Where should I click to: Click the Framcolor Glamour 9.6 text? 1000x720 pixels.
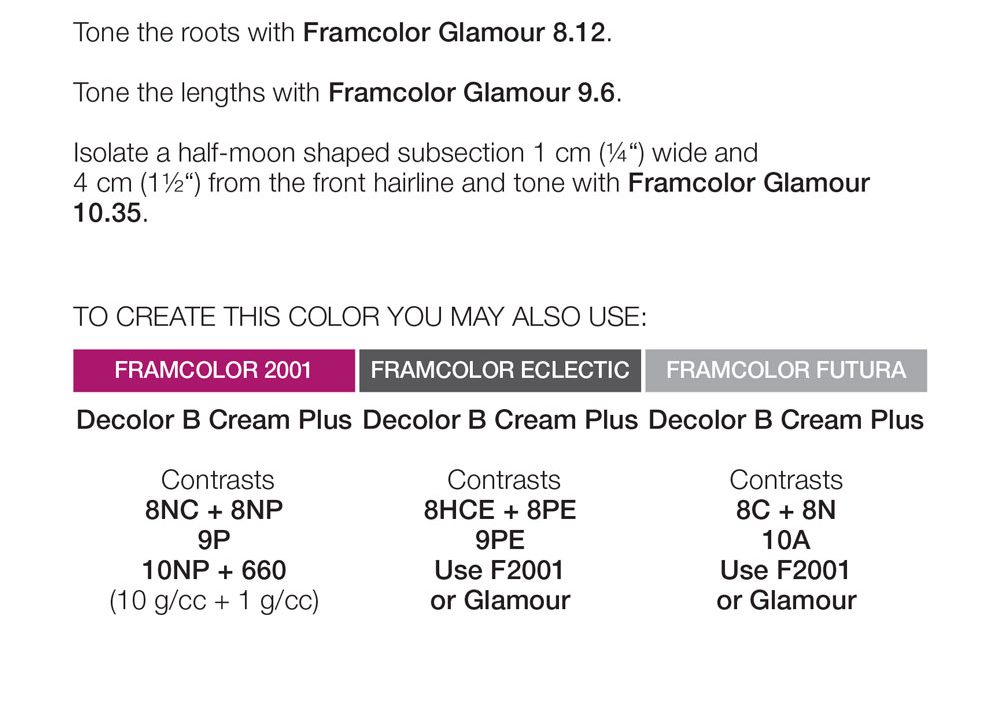click(474, 94)
